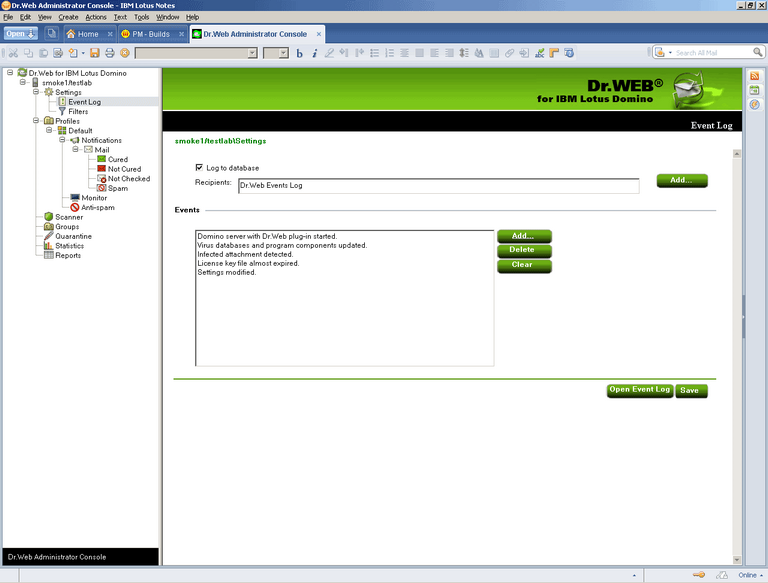The width and height of the screenshot is (768, 583).
Task: Click the numbered list toolbar icon
Action: click(x=389, y=53)
